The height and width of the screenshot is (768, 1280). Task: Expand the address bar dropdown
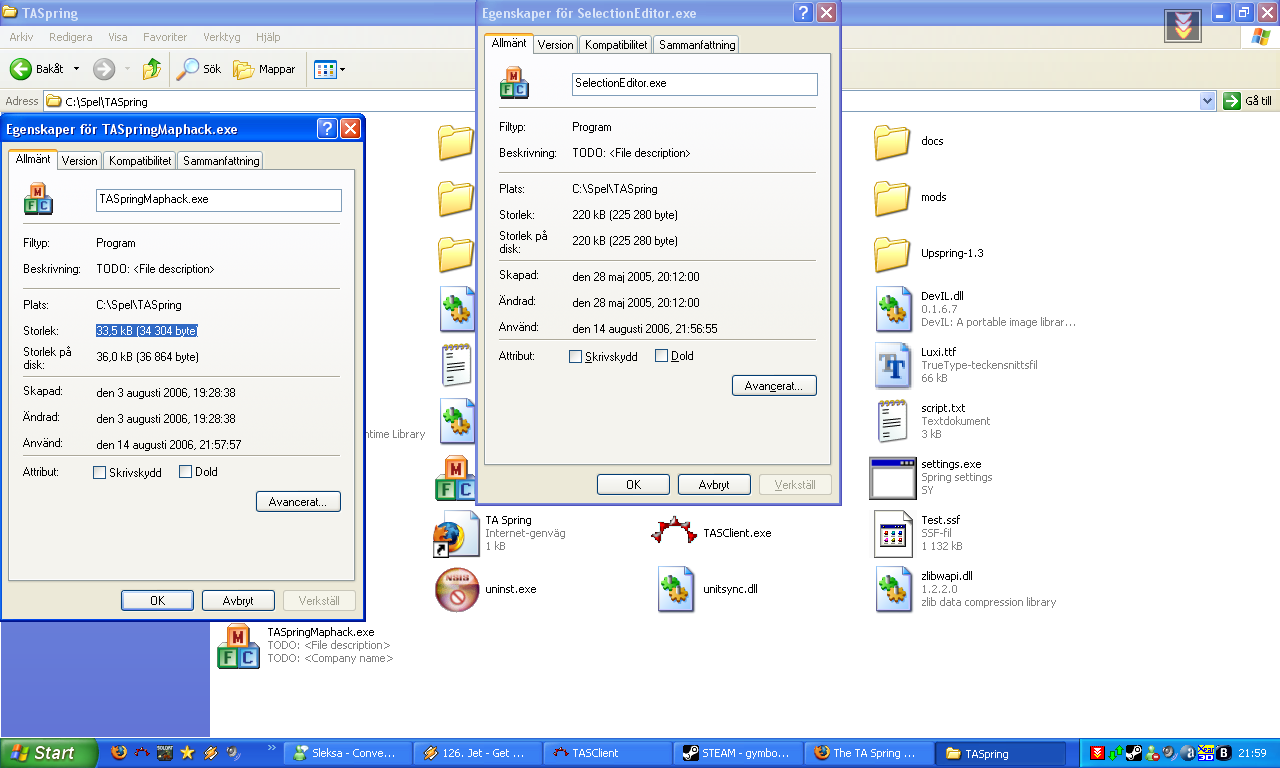click(x=1207, y=101)
